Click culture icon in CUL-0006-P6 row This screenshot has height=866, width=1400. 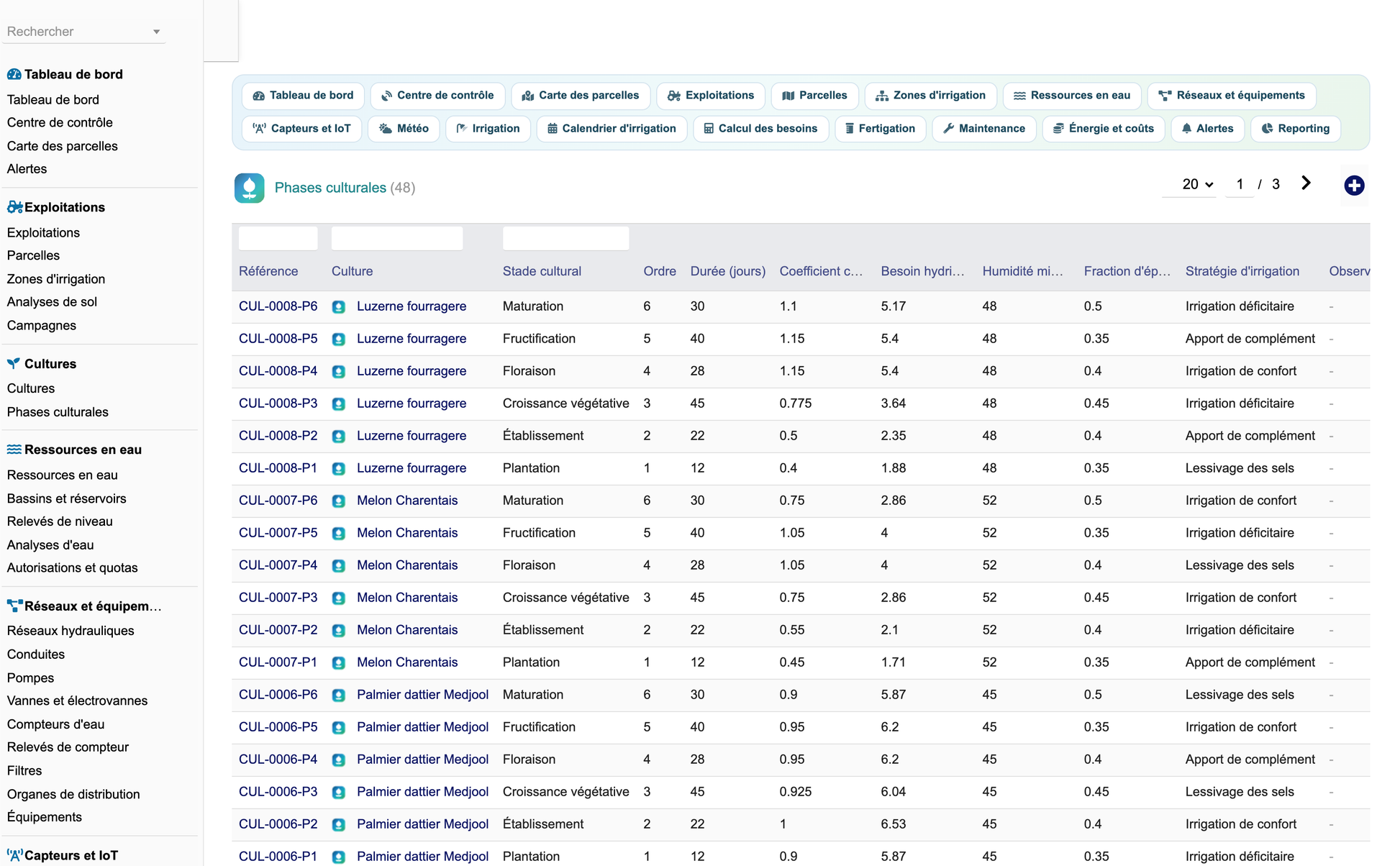click(339, 696)
